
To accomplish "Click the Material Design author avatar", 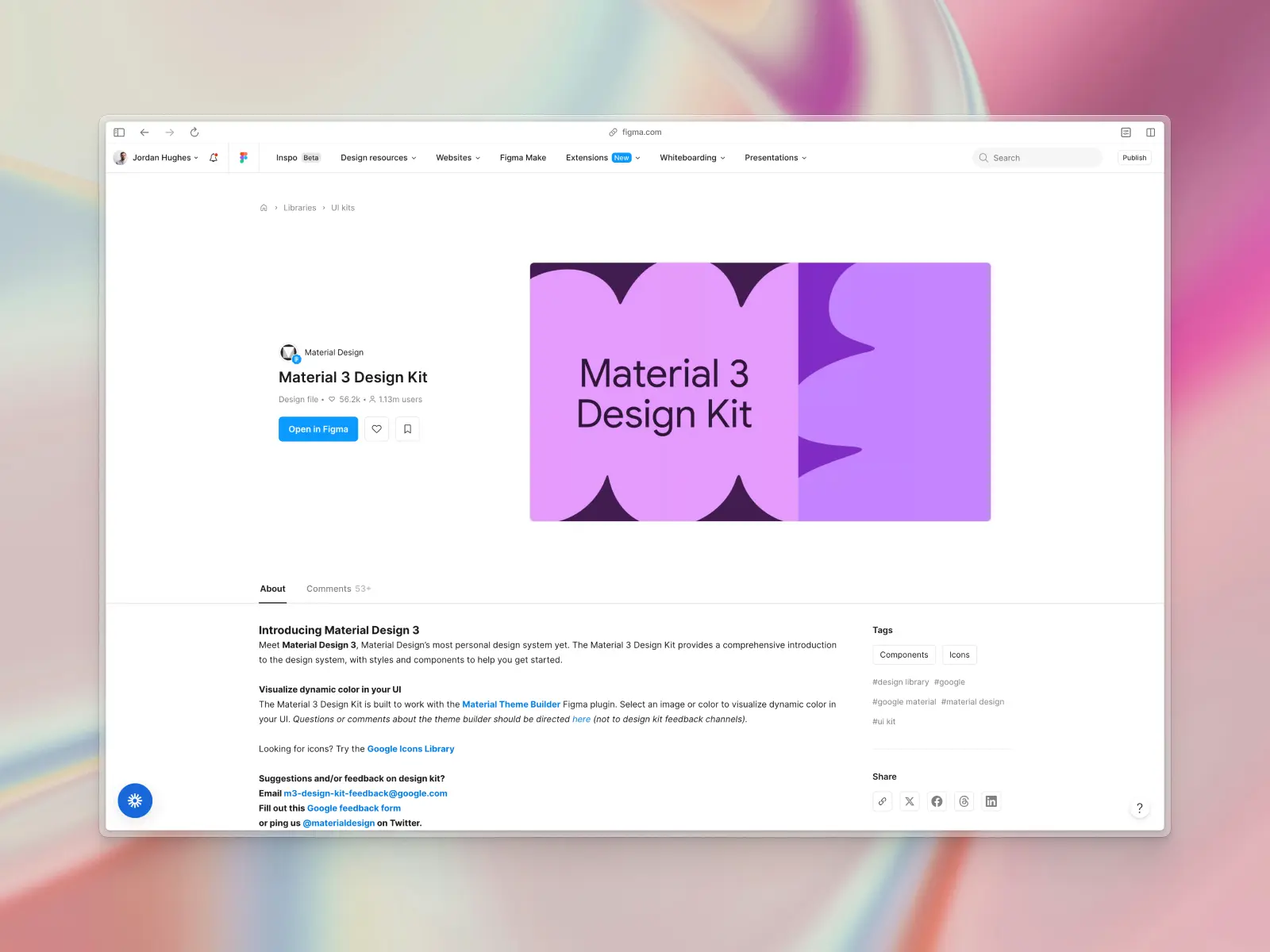I will [x=289, y=352].
